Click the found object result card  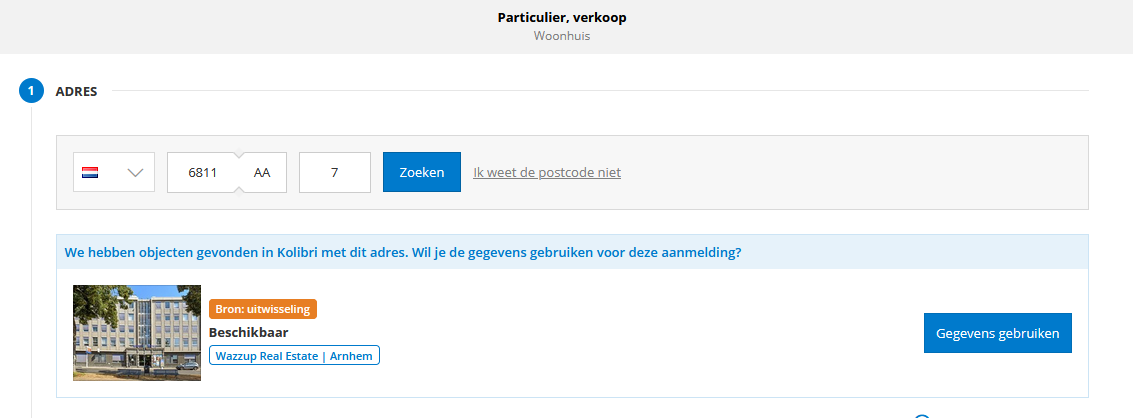(572, 333)
